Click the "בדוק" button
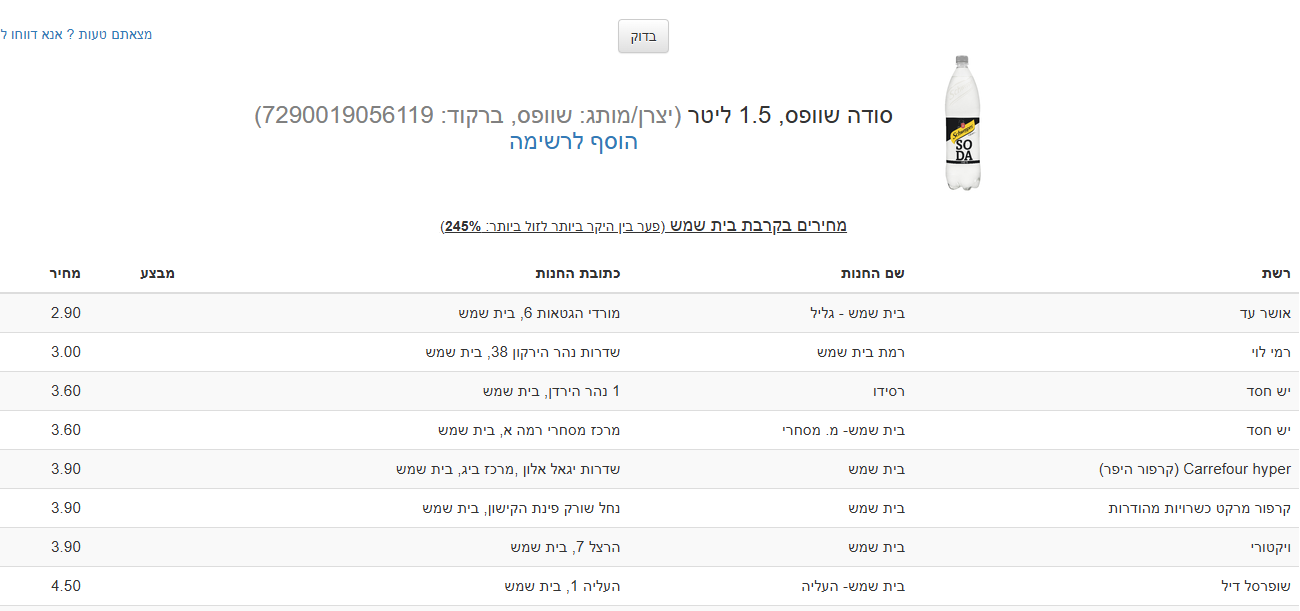 [643, 36]
